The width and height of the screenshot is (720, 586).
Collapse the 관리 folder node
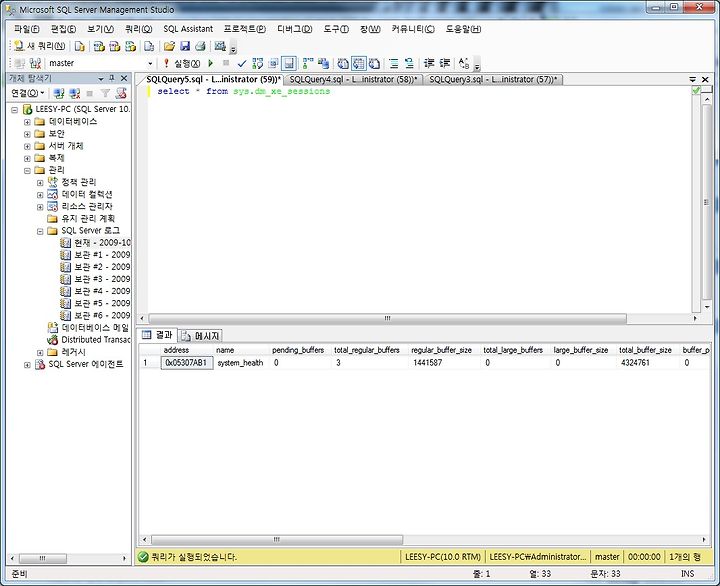click(27, 170)
